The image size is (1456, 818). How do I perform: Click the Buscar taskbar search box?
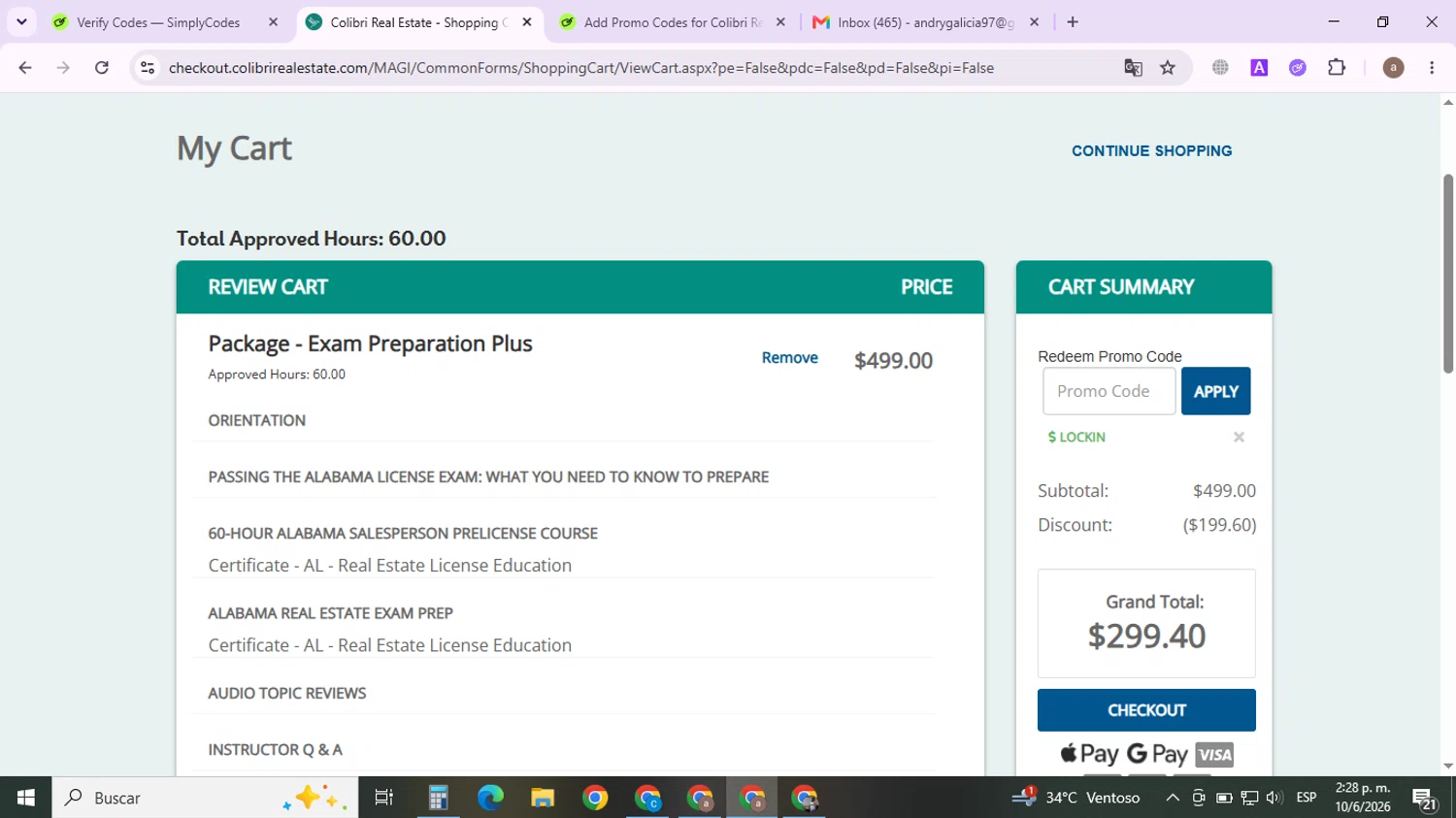(205, 798)
